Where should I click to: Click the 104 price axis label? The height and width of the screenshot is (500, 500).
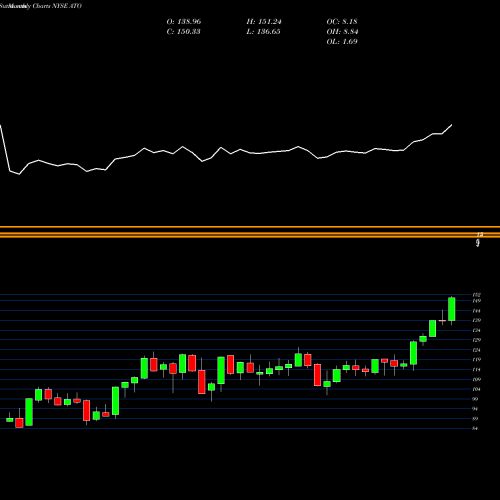[477, 389]
